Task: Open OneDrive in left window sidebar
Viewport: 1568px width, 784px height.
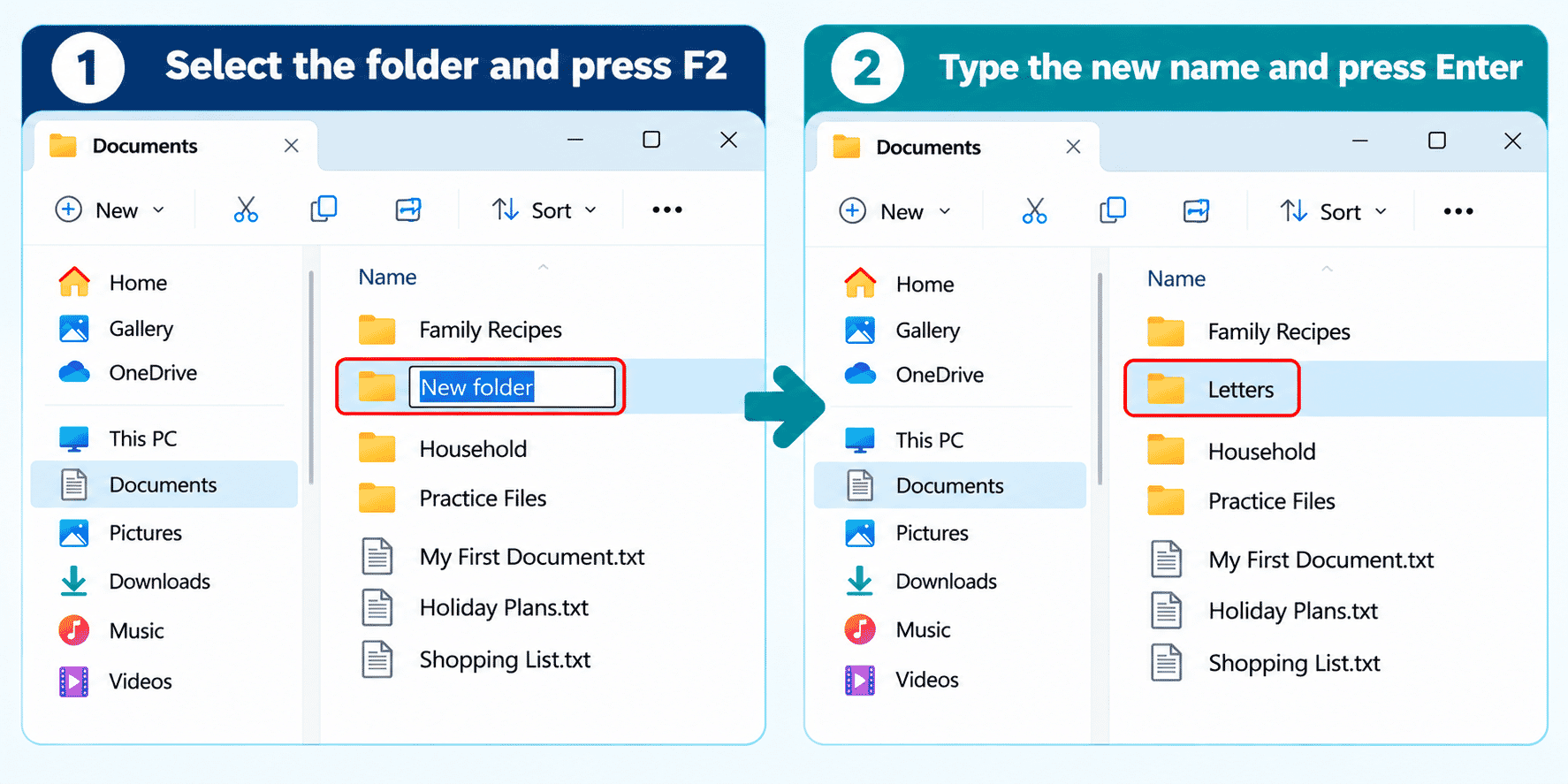Action: coord(128,373)
